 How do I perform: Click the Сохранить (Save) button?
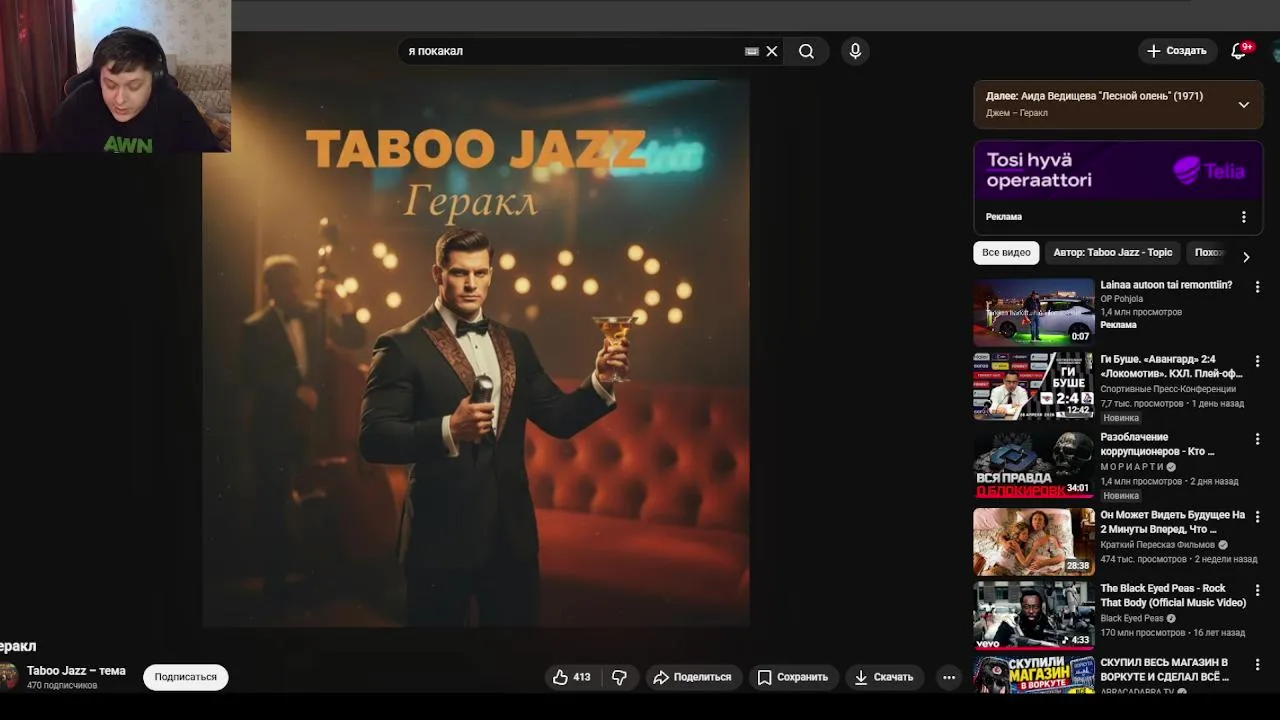pyautogui.click(x=792, y=677)
